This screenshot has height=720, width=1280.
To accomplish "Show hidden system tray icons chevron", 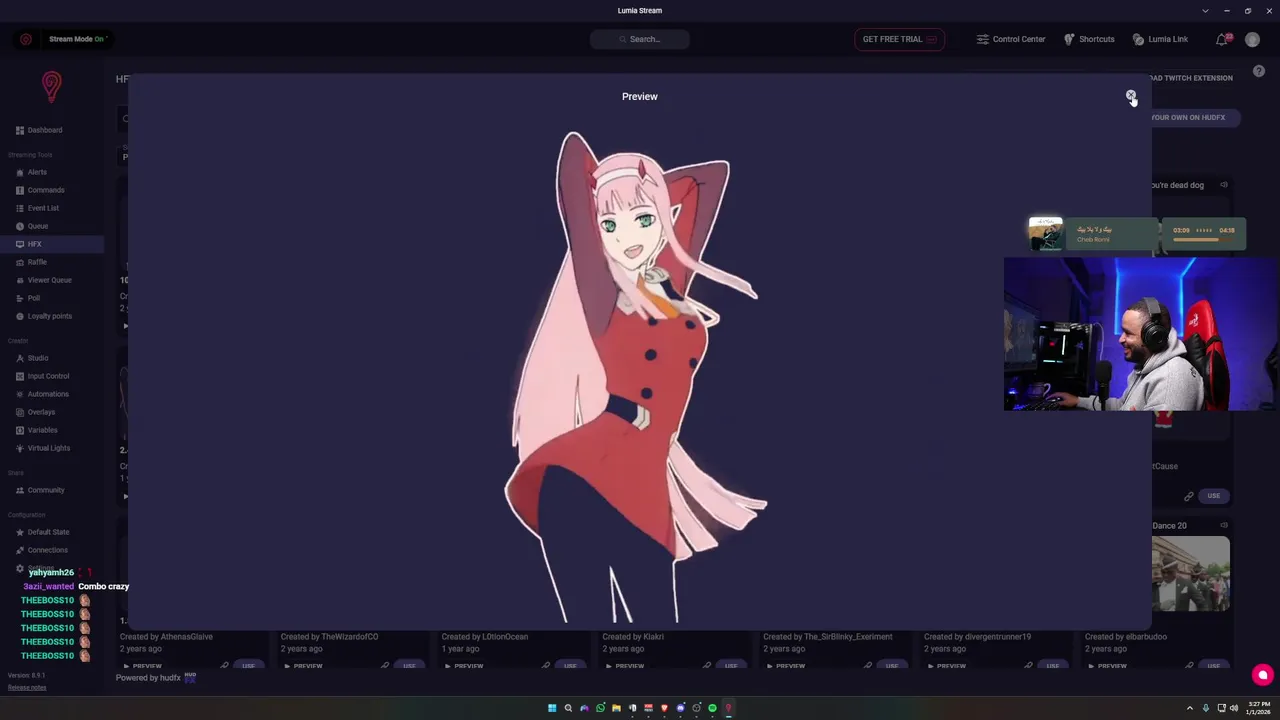I will 1189,708.
